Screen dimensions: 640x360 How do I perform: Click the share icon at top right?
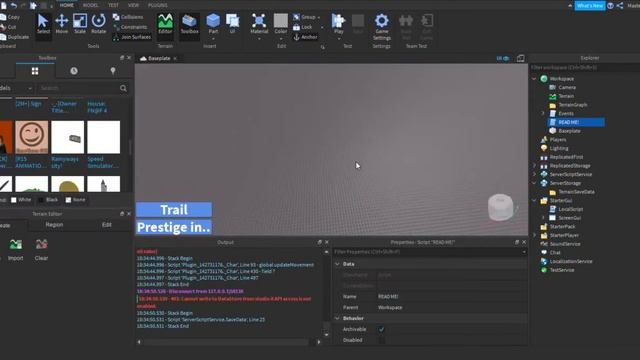pos(620,6)
